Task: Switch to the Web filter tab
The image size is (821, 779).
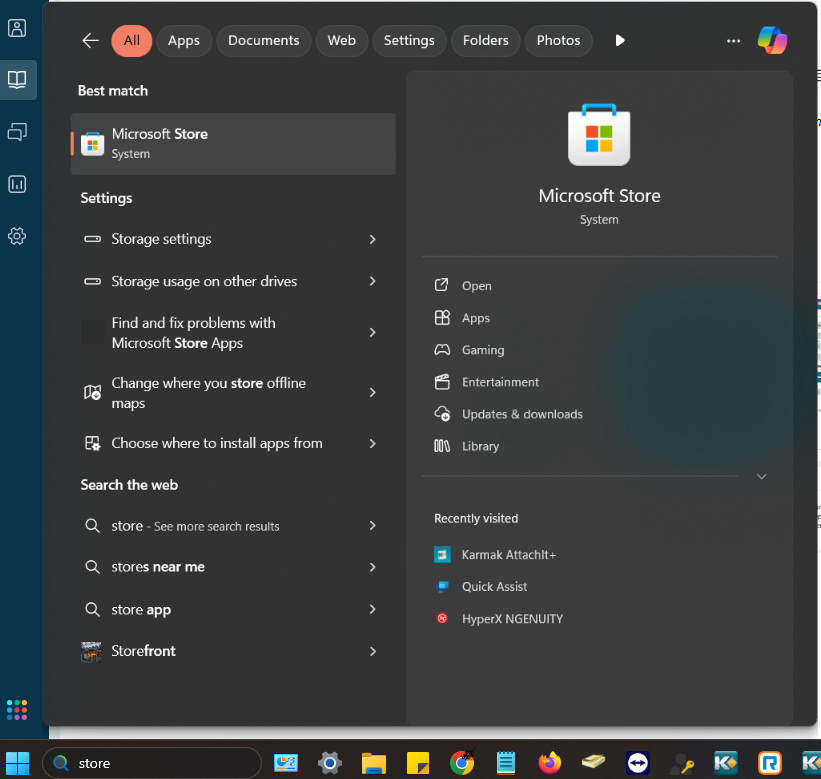Action: point(341,40)
